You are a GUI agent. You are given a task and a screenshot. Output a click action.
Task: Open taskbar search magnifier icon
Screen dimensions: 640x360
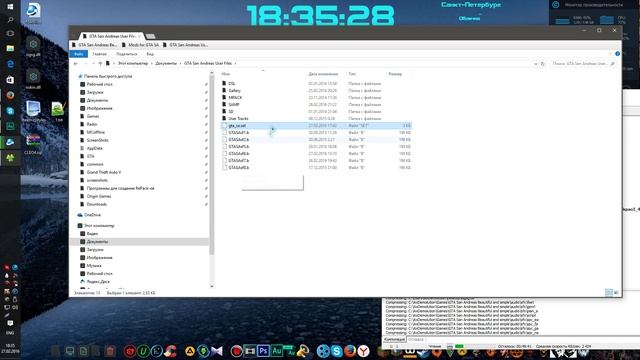click(x=10, y=20)
